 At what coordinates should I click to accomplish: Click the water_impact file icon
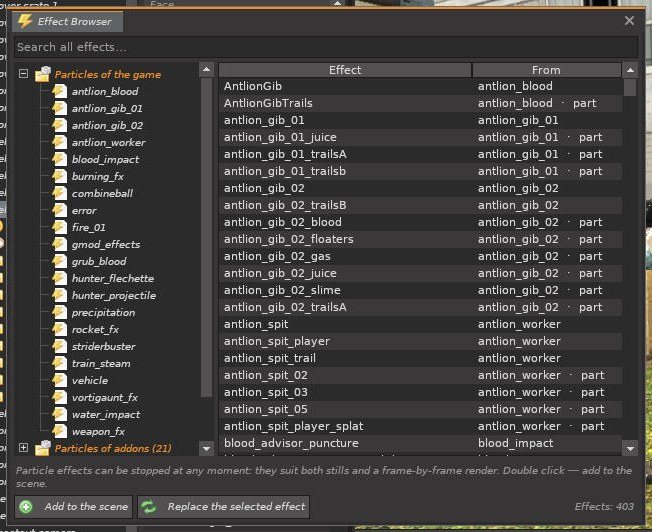click(x=59, y=415)
